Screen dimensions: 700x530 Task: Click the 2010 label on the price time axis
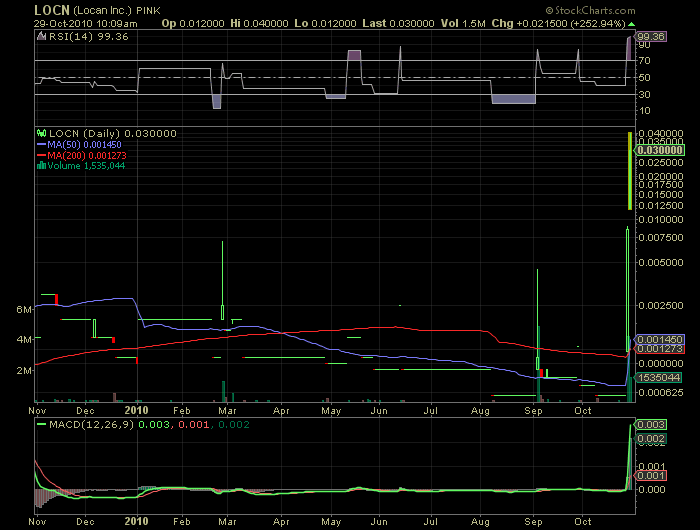pyautogui.click(x=136, y=409)
